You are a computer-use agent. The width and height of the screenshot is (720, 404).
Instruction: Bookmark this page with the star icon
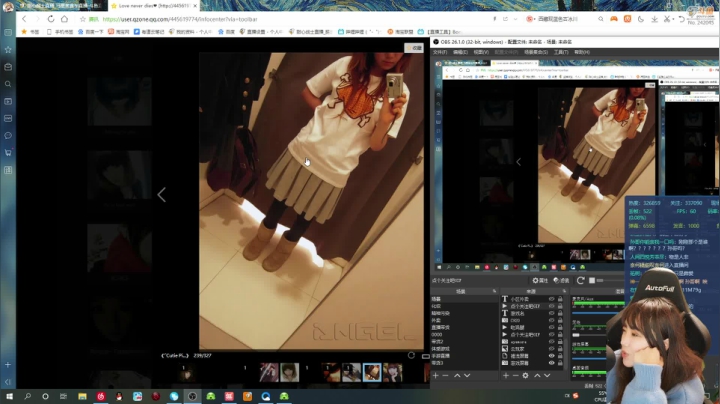click(83, 19)
